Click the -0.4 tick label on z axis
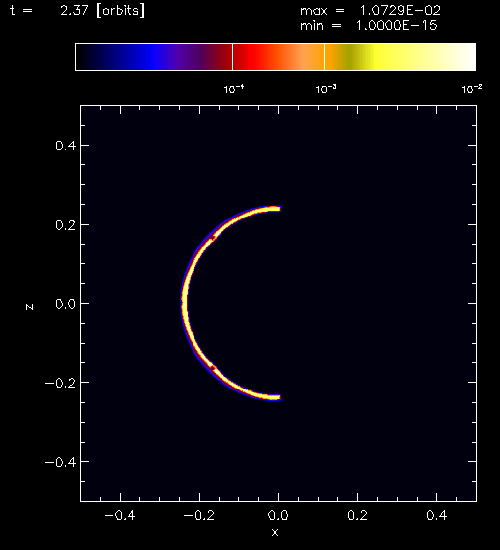The width and height of the screenshot is (500, 550). pyautogui.click(x=60, y=462)
